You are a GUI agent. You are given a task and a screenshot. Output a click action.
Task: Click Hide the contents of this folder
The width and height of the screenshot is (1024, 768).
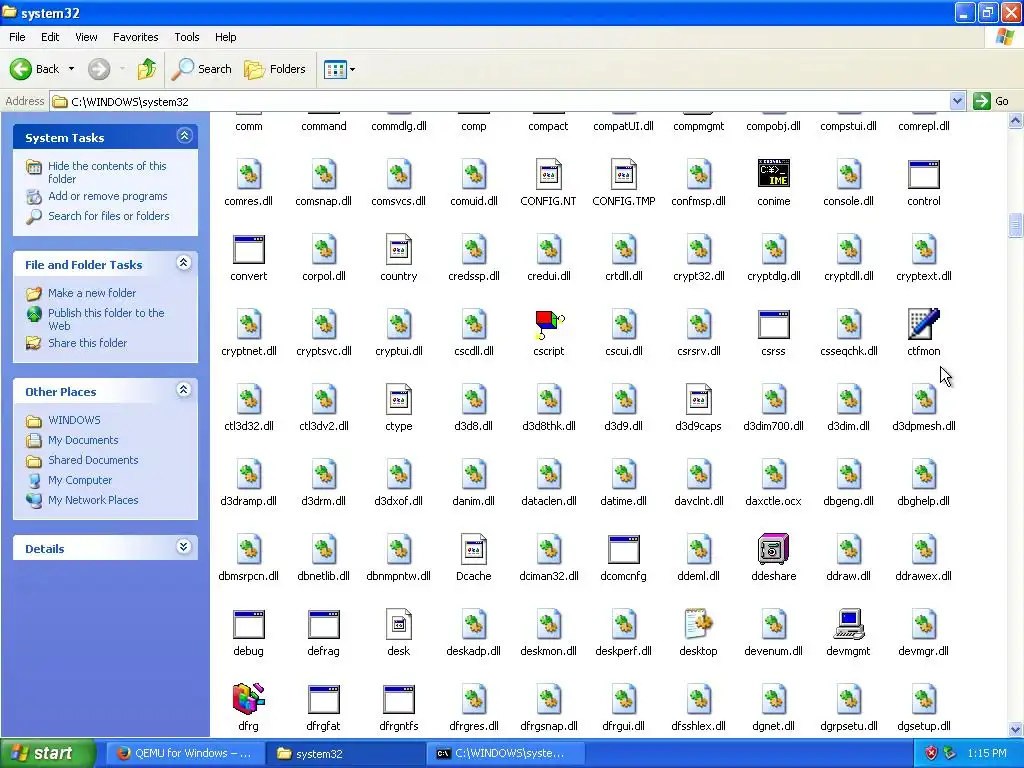tap(107, 172)
